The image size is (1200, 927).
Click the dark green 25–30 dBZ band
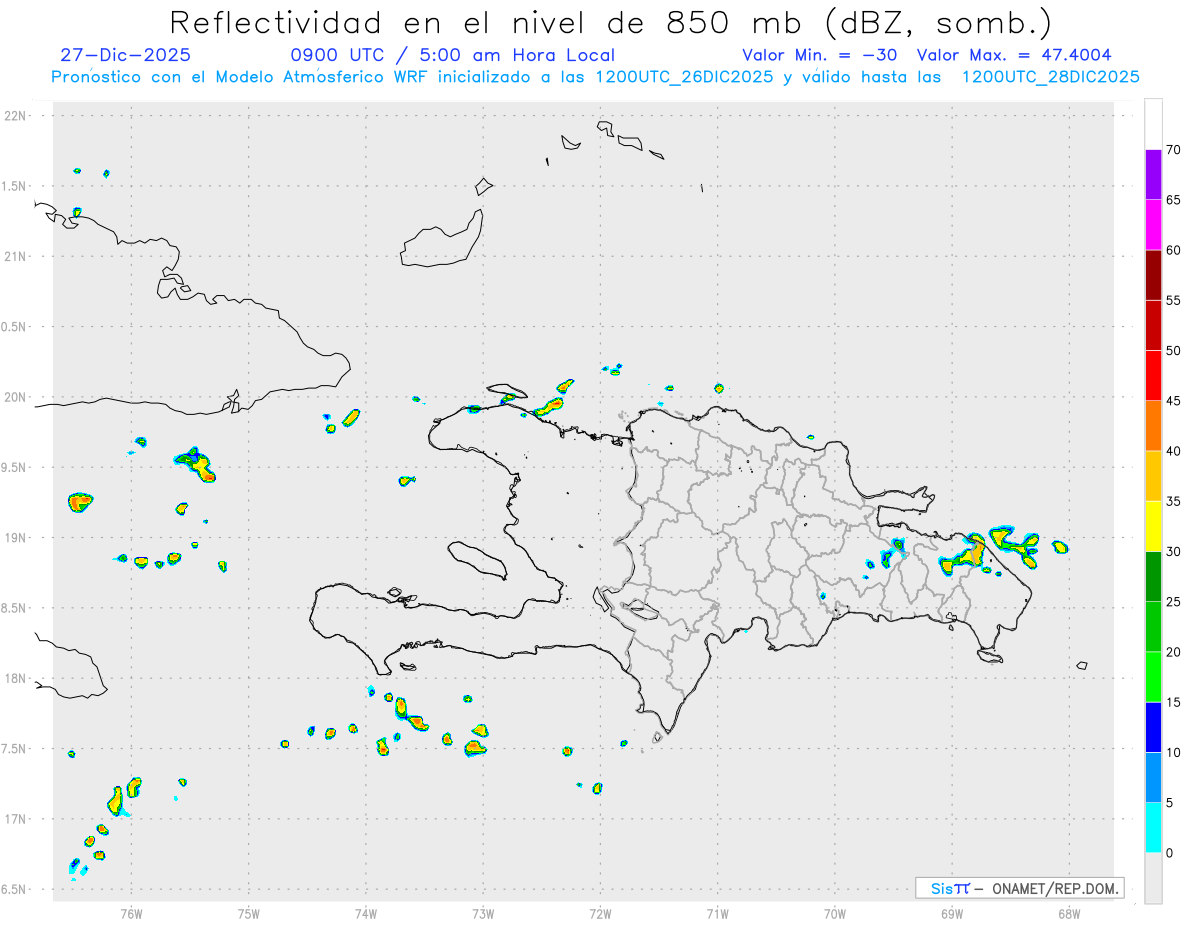point(1153,576)
